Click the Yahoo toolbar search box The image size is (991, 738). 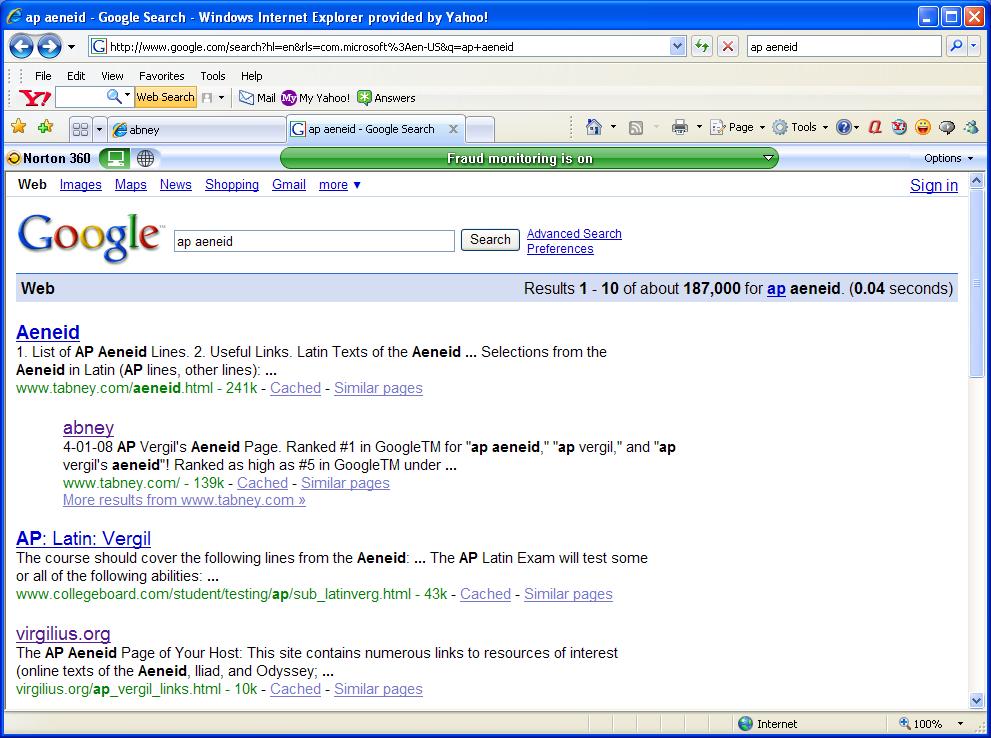pos(81,97)
